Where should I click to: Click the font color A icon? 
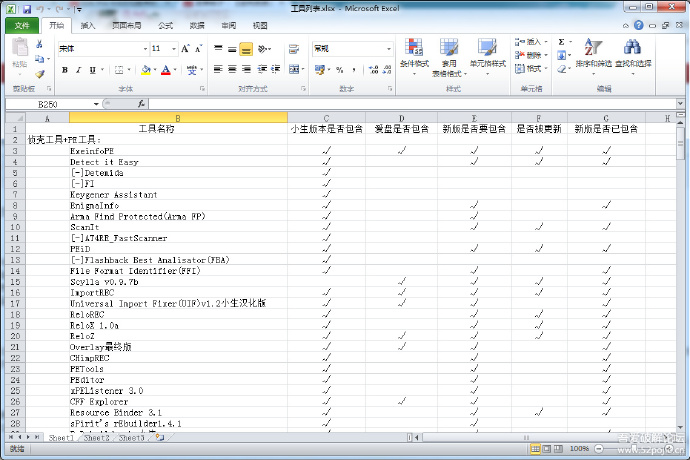[x=165, y=70]
